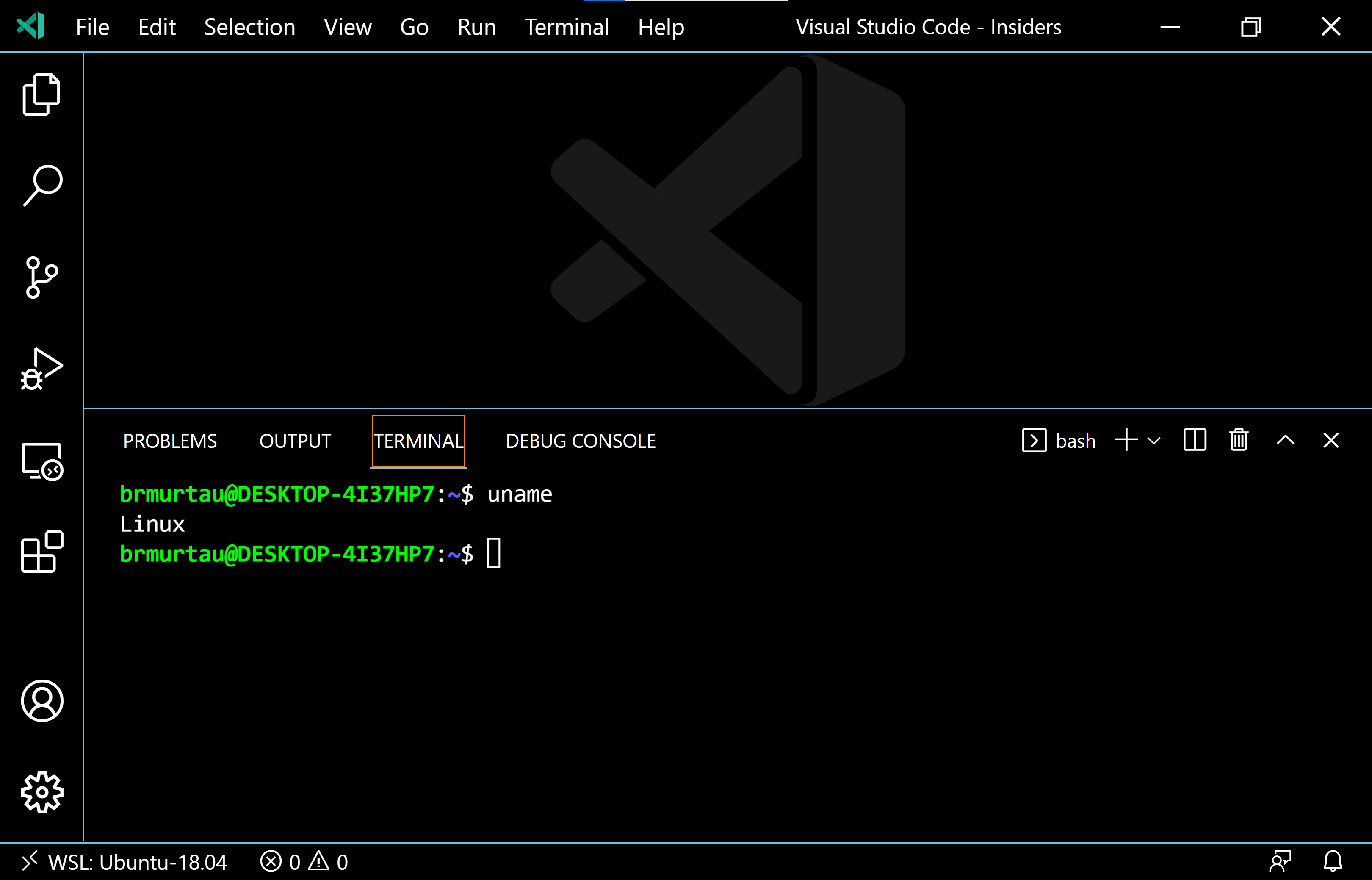Click the Accounts icon
The width and height of the screenshot is (1372, 880).
pyautogui.click(x=41, y=701)
